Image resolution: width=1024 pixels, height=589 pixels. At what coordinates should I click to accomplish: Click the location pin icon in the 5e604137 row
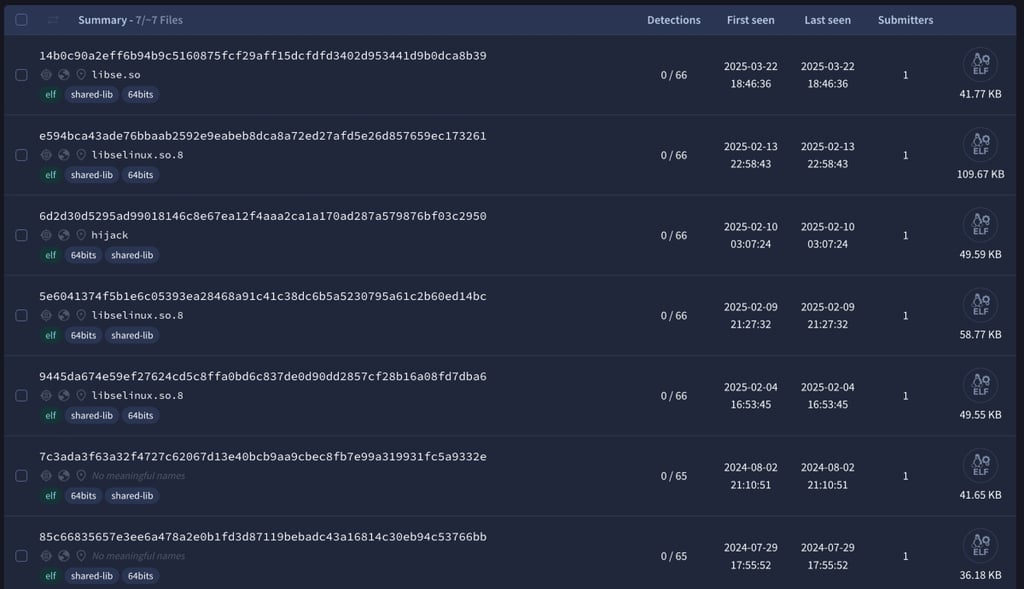(81, 315)
